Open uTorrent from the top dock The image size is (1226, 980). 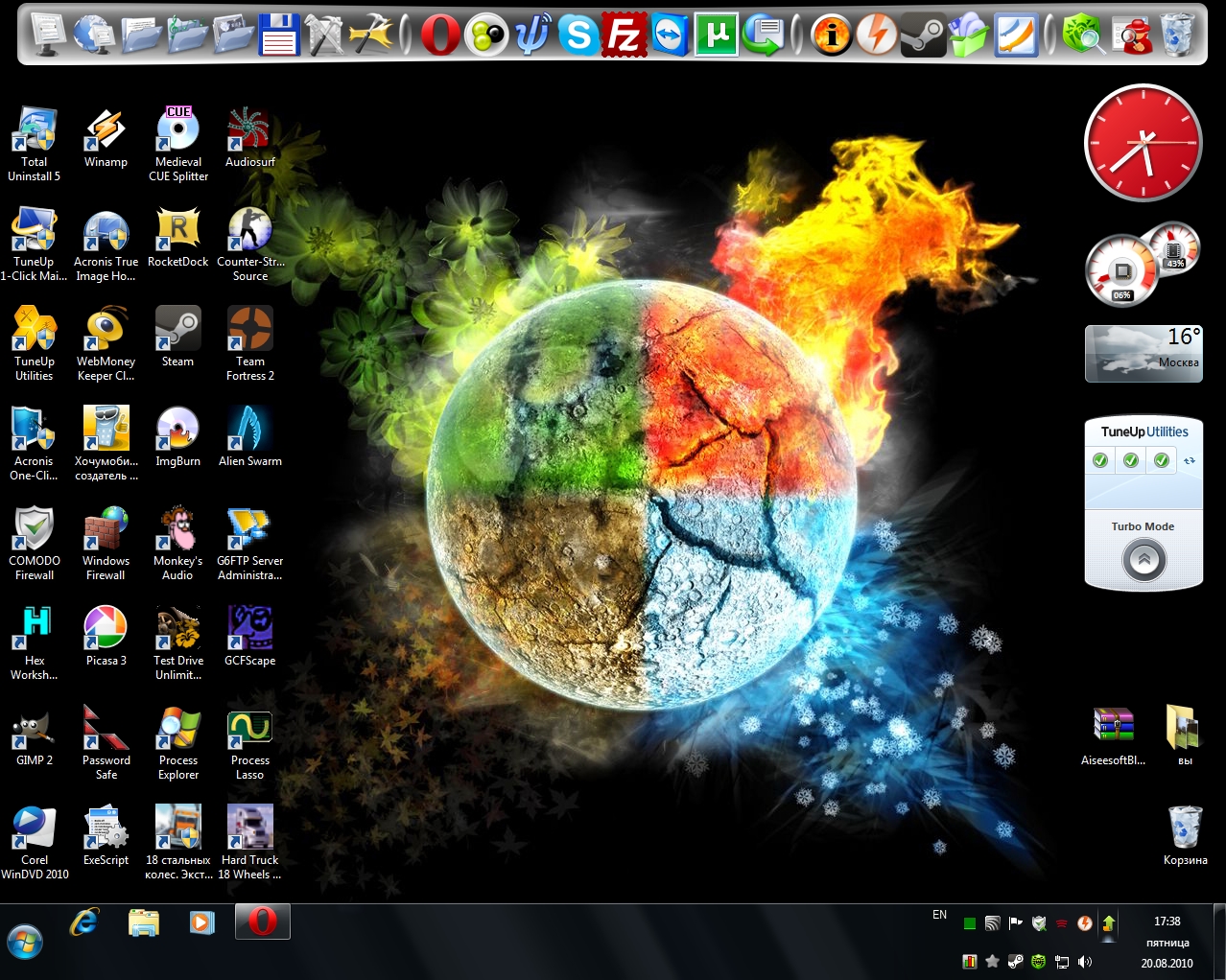(717, 35)
